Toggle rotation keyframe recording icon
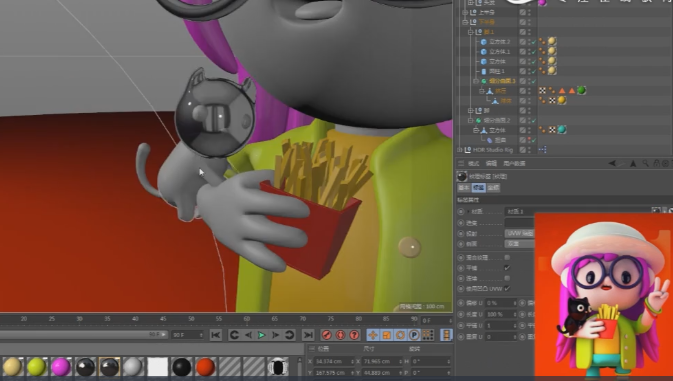673x381 pixels. [x=400, y=335]
